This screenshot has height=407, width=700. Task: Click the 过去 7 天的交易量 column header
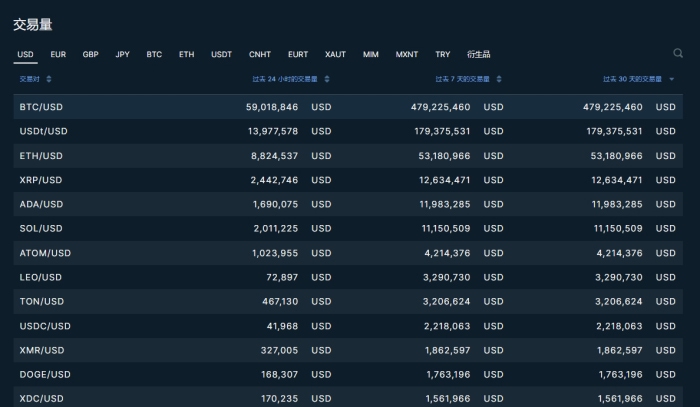click(x=462, y=79)
